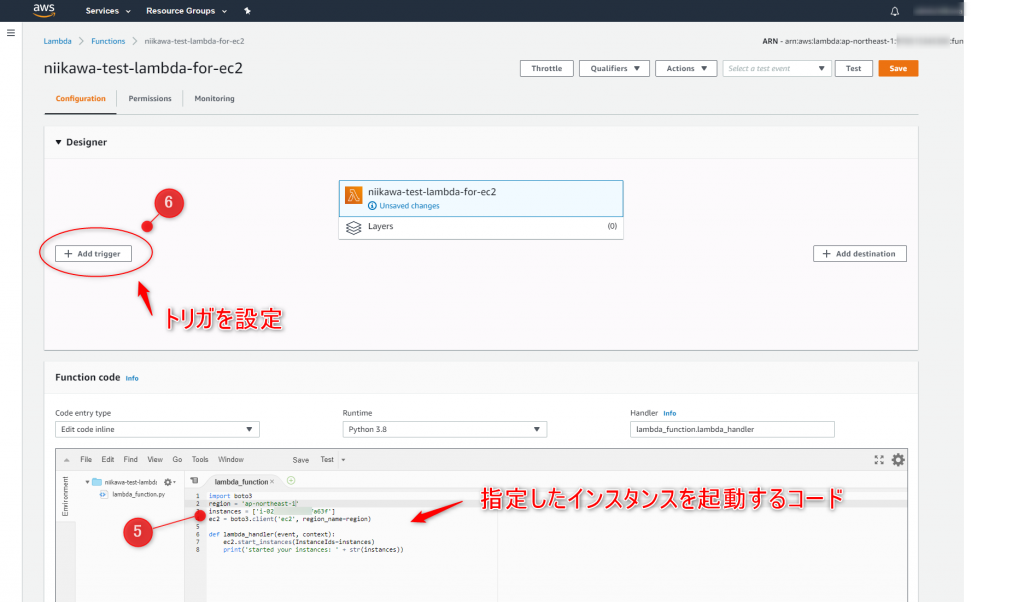Image resolution: width=1024 pixels, height=602 pixels.
Task: Switch to the Configuration tab
Action: tap(80, 99)
